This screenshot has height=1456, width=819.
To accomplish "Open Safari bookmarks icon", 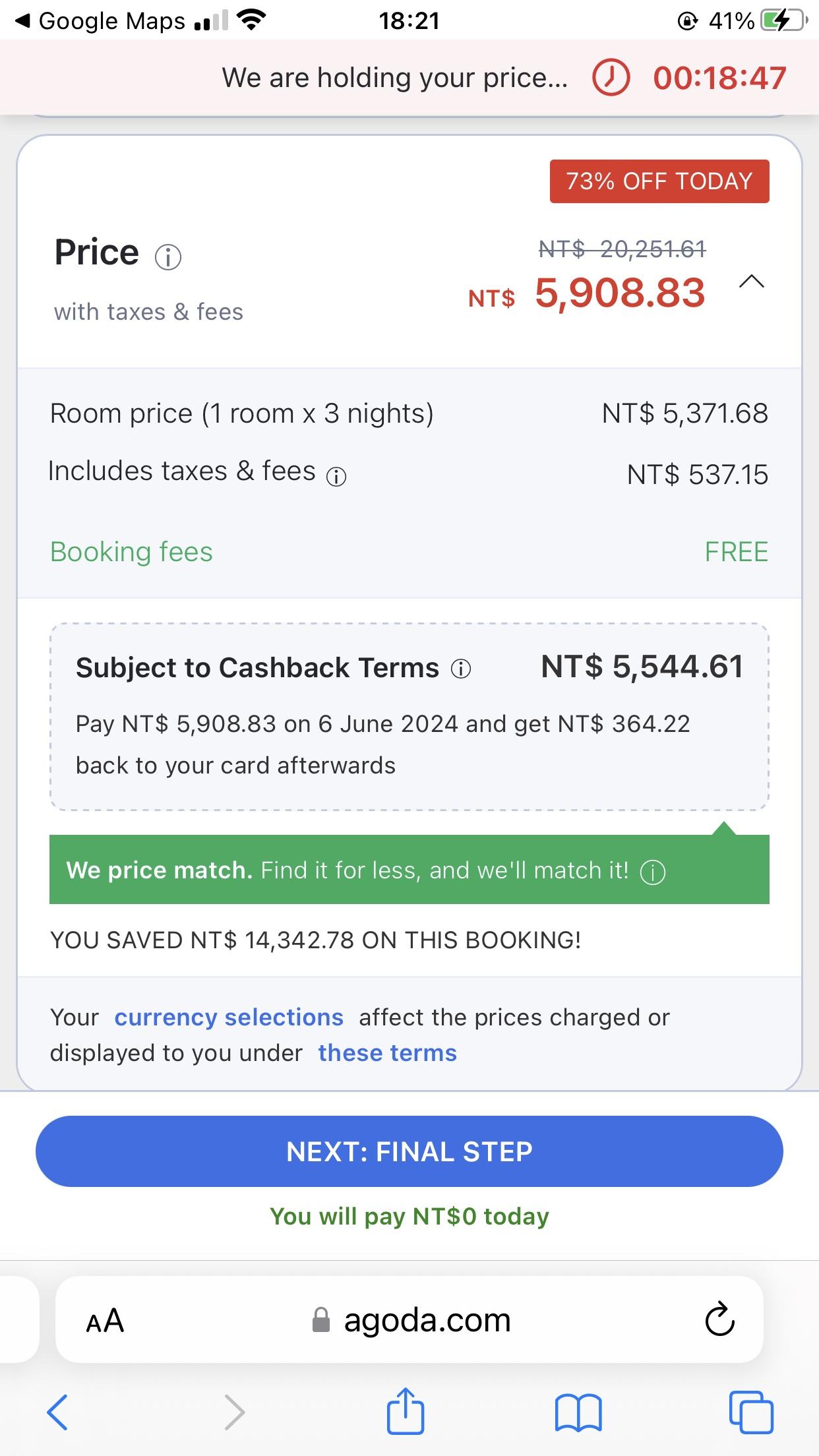I will 578,1412.
